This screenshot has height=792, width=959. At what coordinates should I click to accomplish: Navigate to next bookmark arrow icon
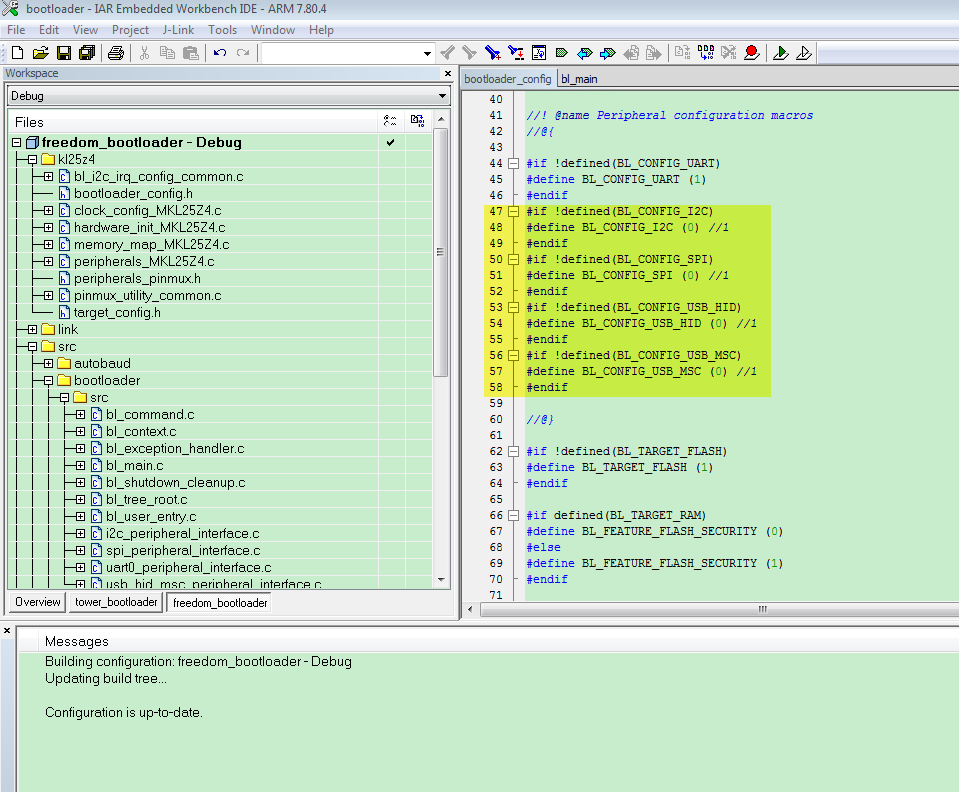[x=607, y=53]
